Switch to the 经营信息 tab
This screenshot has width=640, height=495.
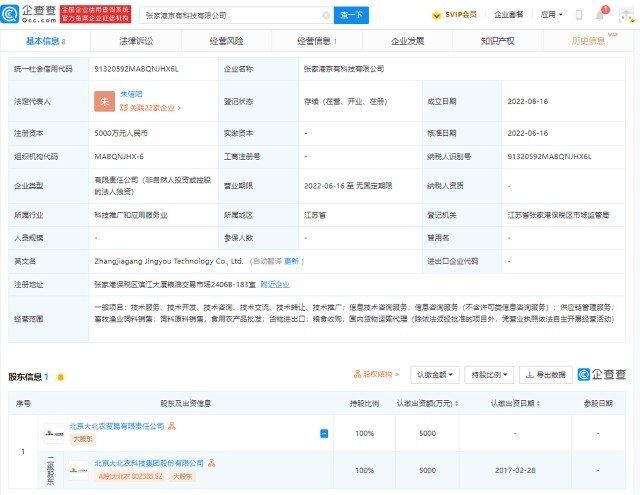317,41
